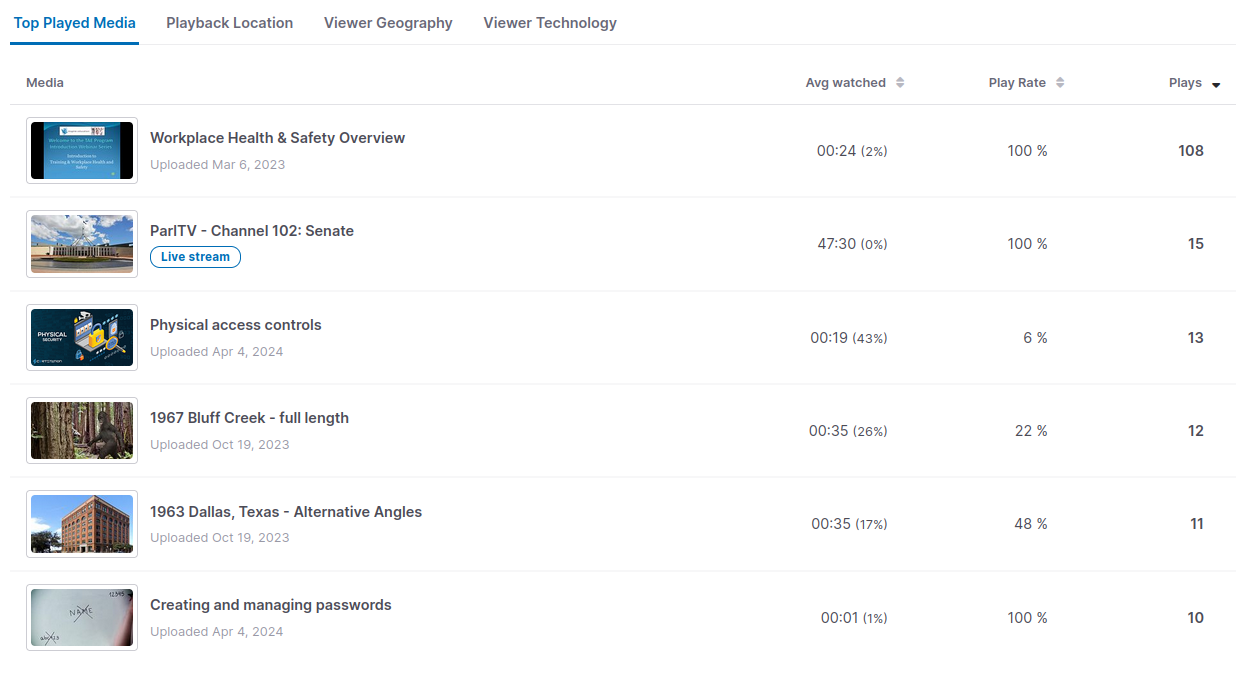The image size is (1247, 673).
Task: Select the Viewer Technology tab
Action: 550,23
